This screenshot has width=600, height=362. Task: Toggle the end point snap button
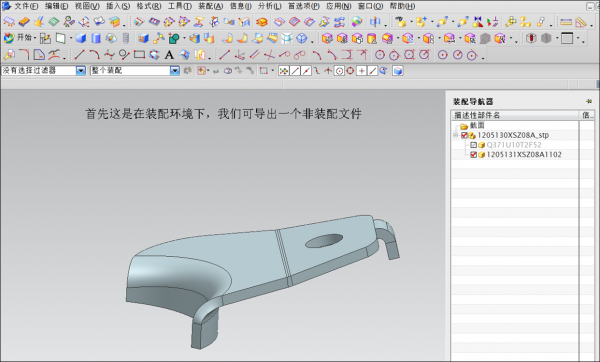295,71
